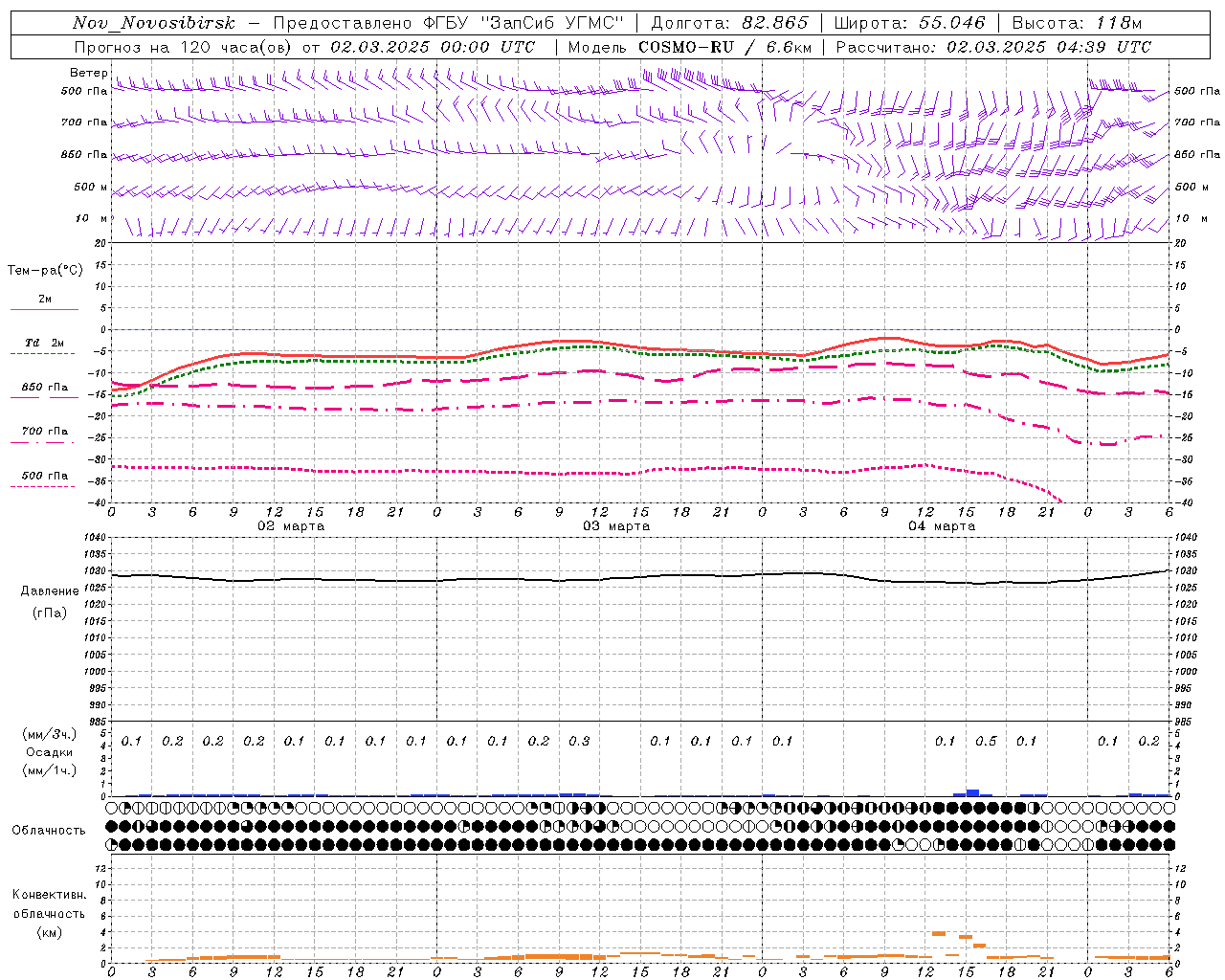
Task: Click the Давление pressure label
Action: coord(50,591)
